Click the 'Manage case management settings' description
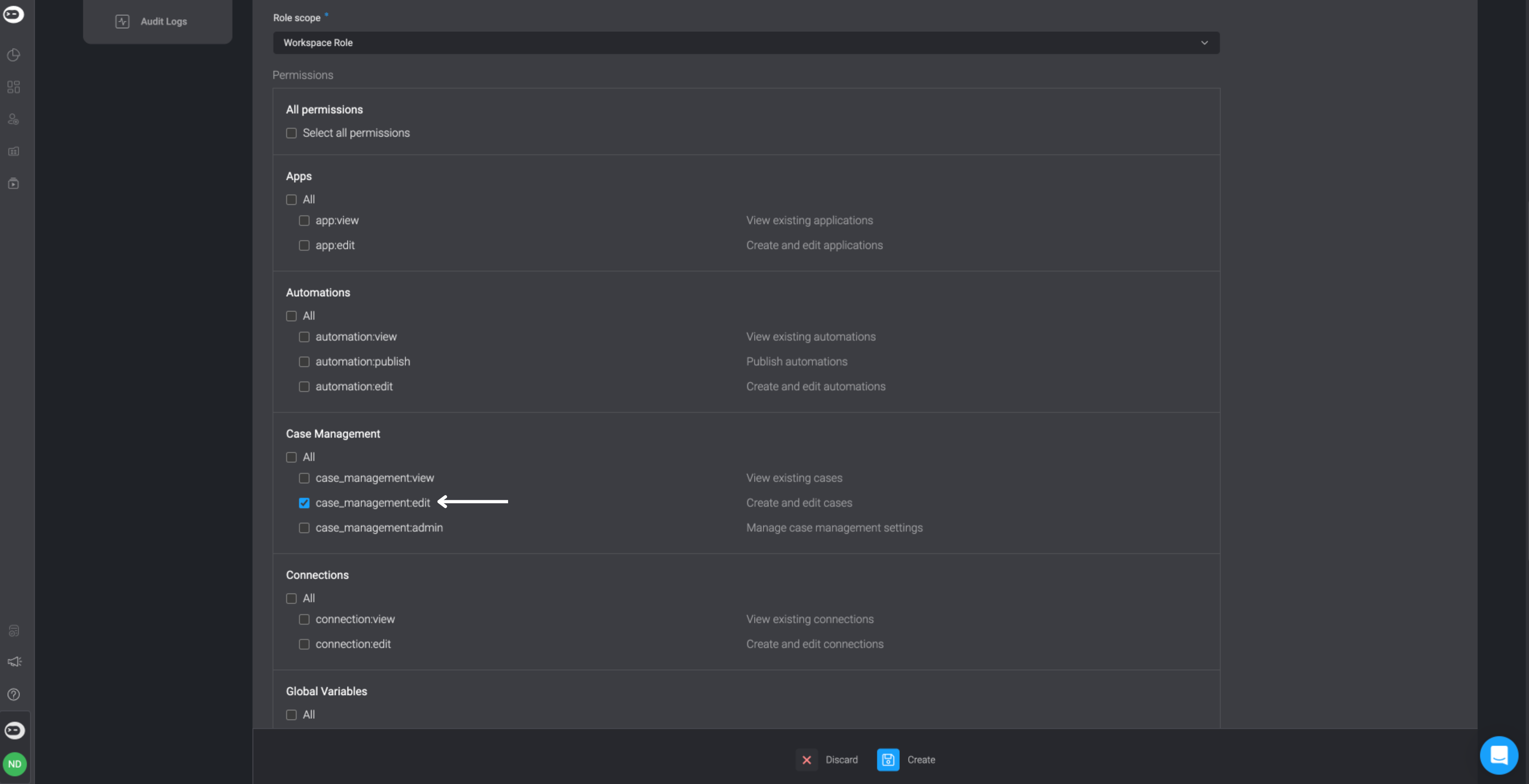 click(x=834, y=528)
